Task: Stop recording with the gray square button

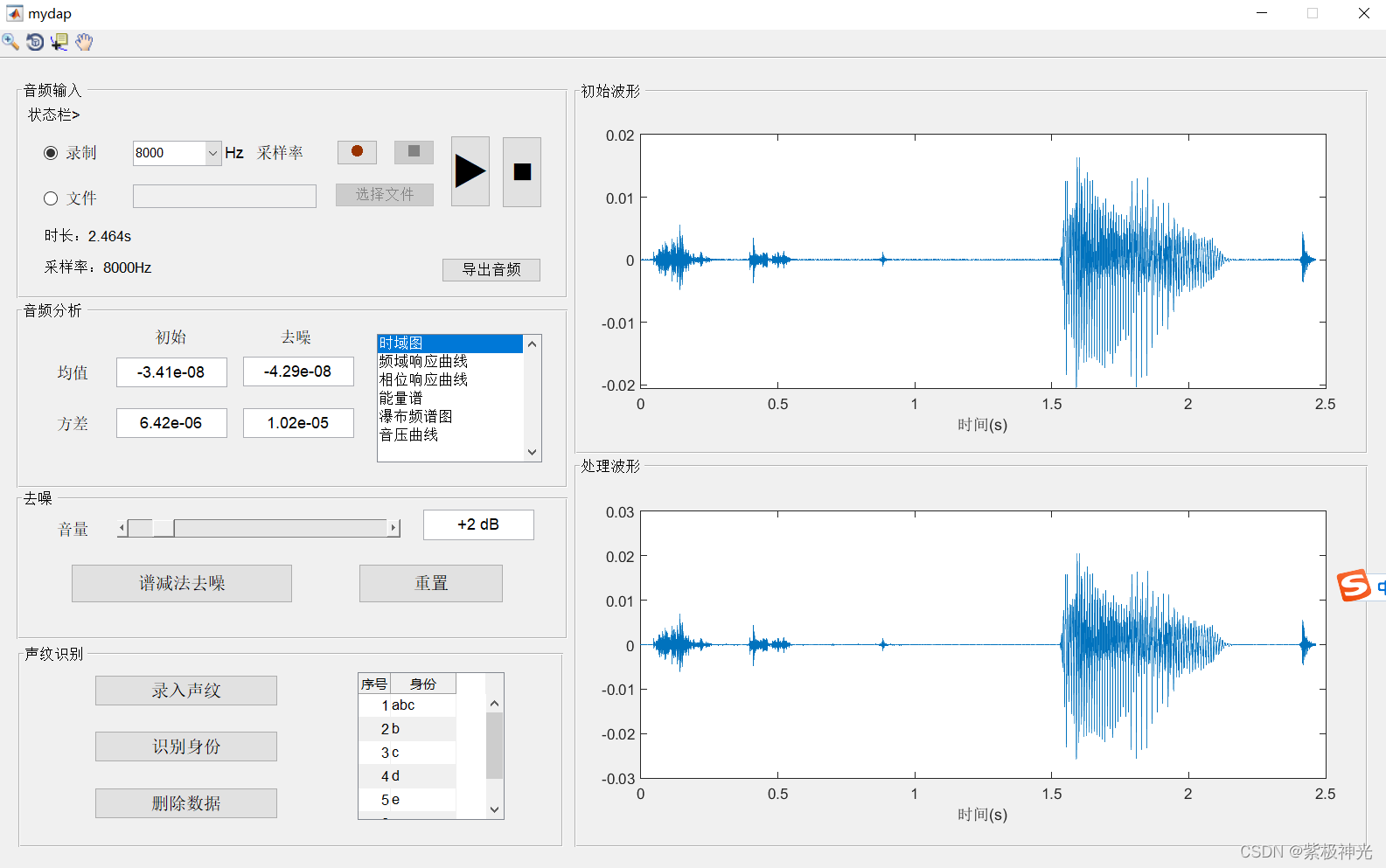Action: pos(414,152)
